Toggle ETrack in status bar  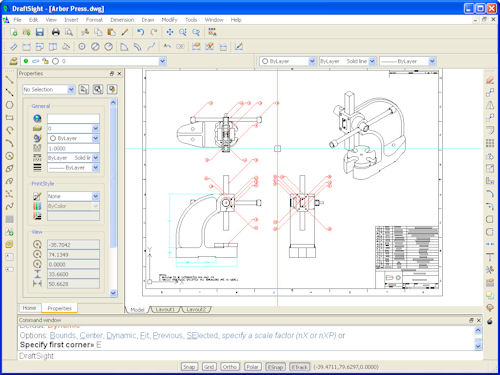[299, 367]
